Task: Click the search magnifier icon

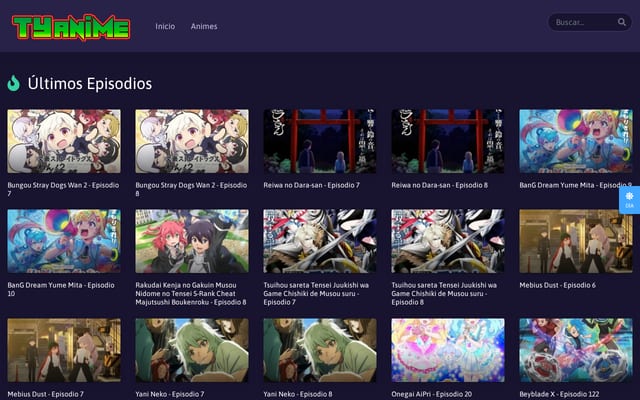Action: pos(622,22)
